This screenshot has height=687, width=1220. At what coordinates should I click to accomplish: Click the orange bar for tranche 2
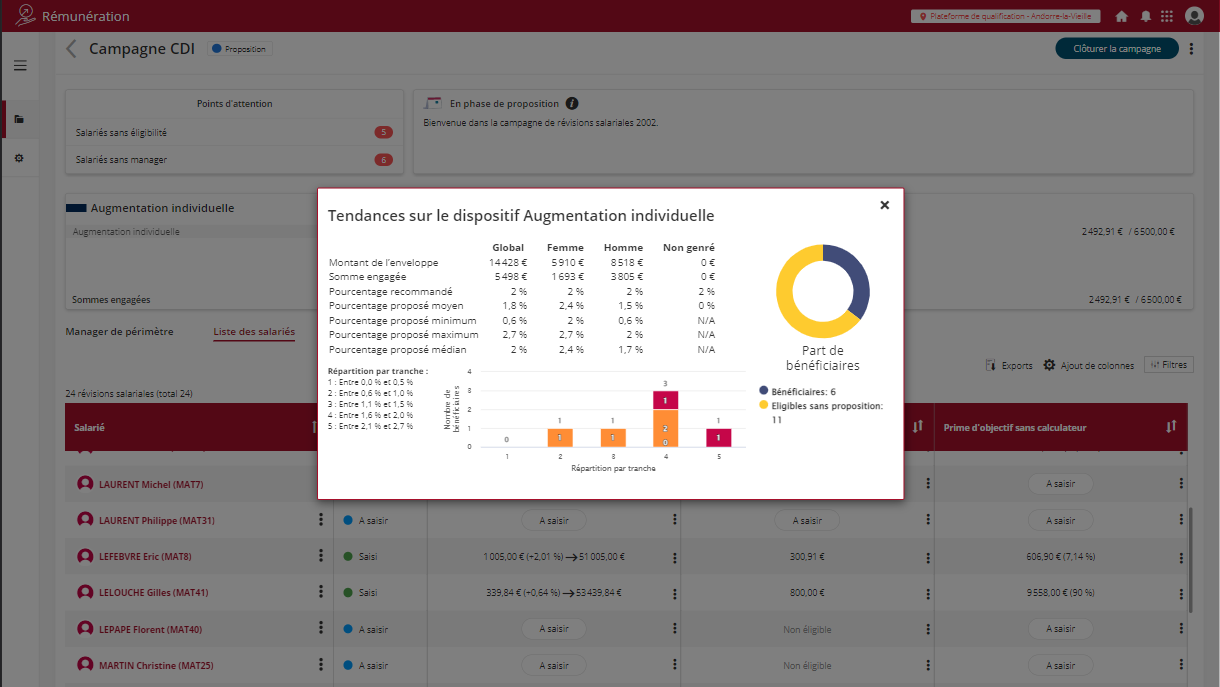tap(560, 437)
